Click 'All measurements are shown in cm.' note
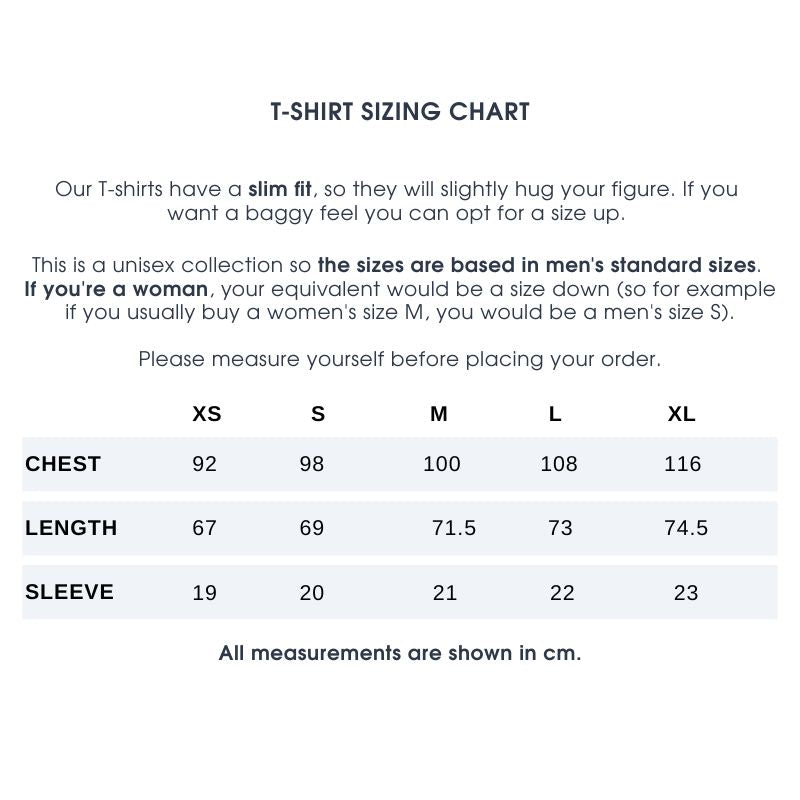Image resolution: width=800 pixels, height=800 pixels. pyautogui.click(x=400, y=654)
